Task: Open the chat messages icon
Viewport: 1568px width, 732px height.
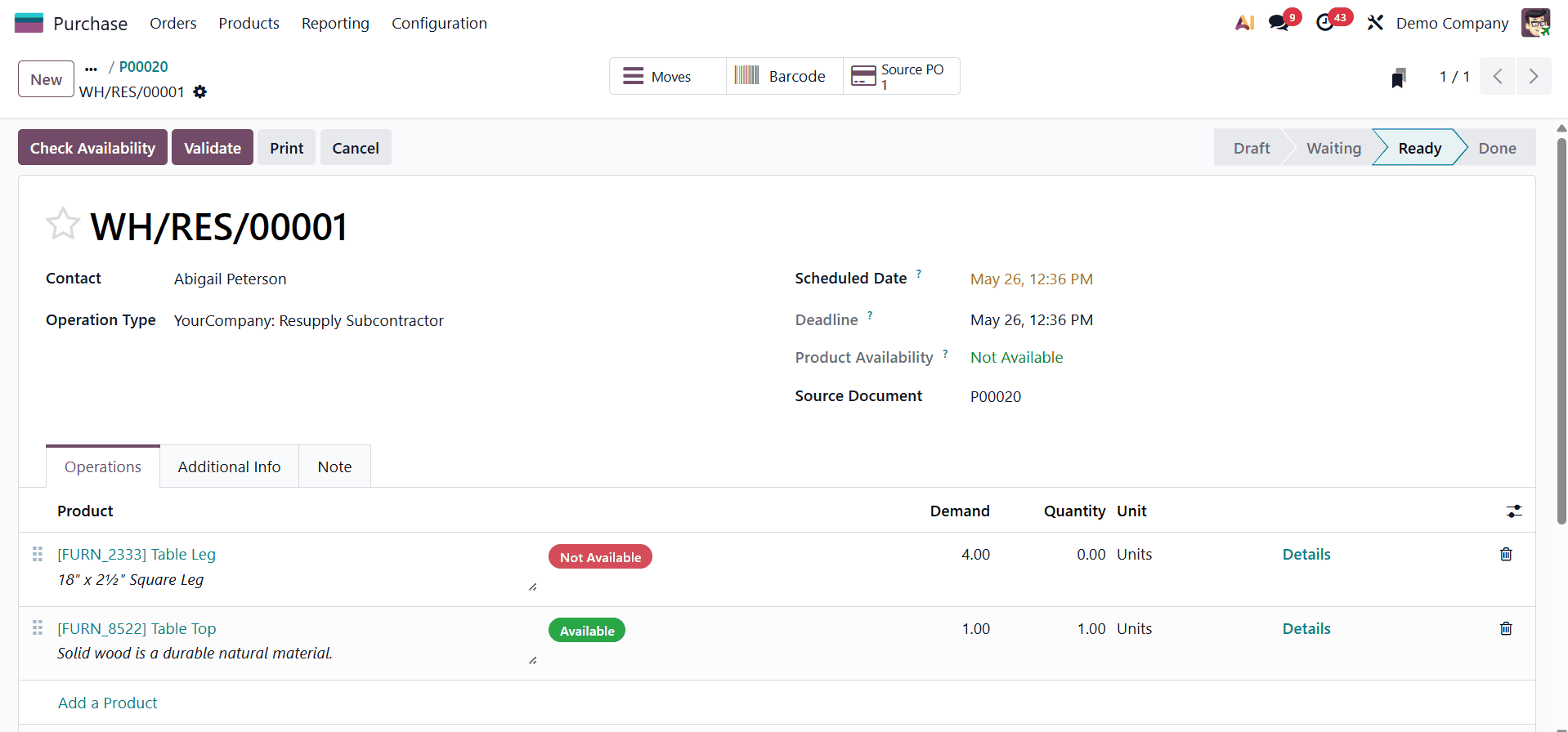Action: click(1279, 23)
